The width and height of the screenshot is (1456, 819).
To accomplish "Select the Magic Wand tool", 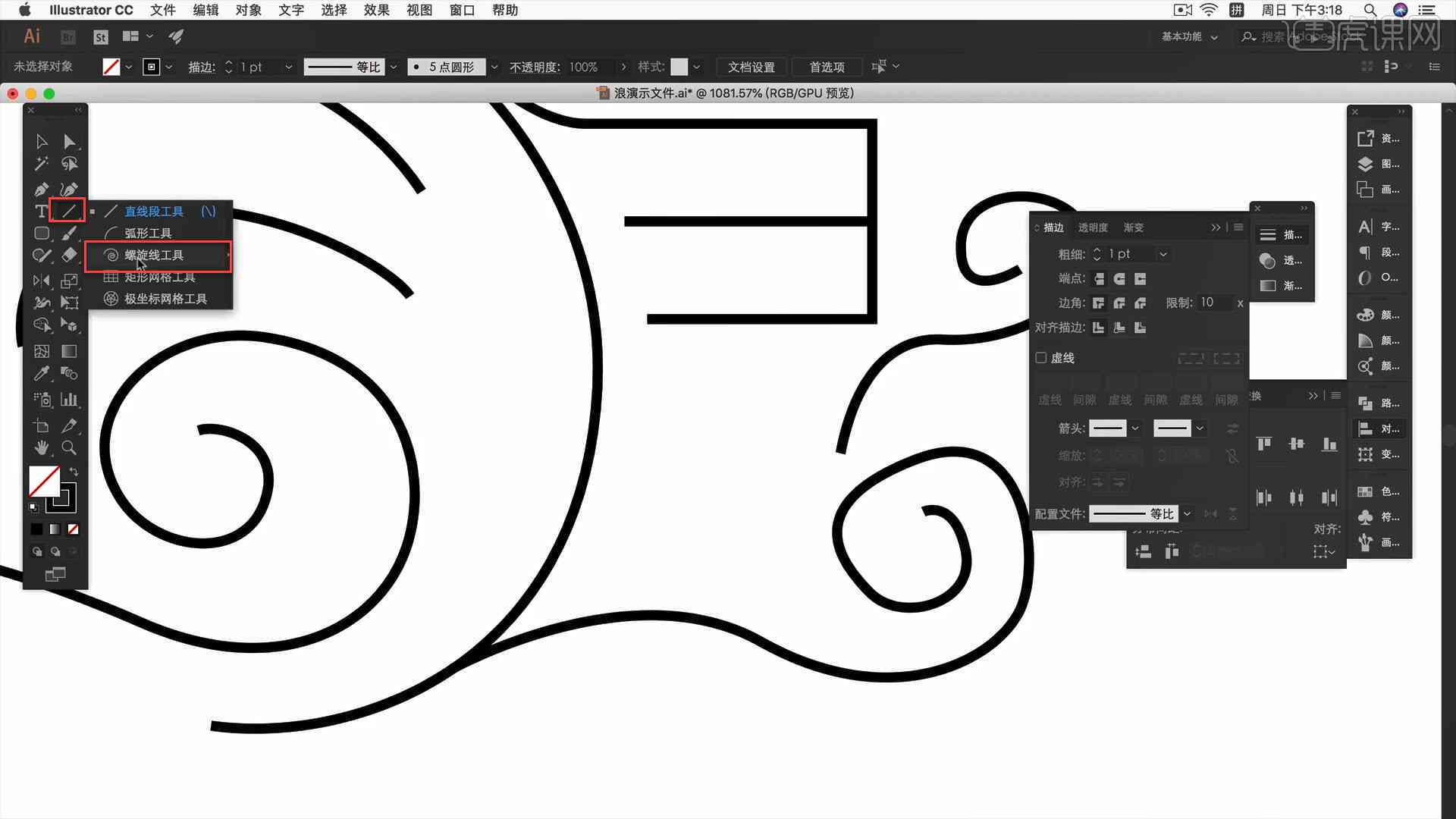I will 42,164.
